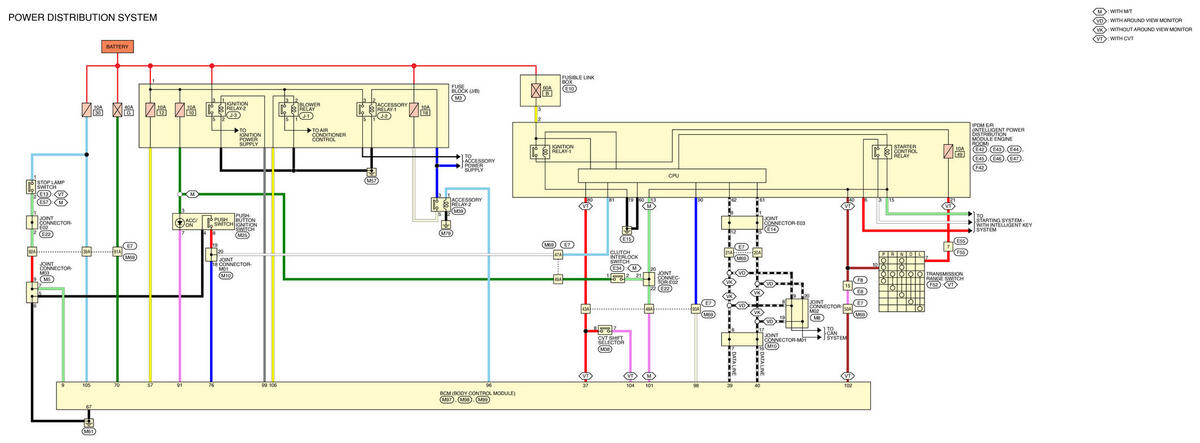
Task: Click the ACC/ON indicator lamp symbol
Action: 180,222
